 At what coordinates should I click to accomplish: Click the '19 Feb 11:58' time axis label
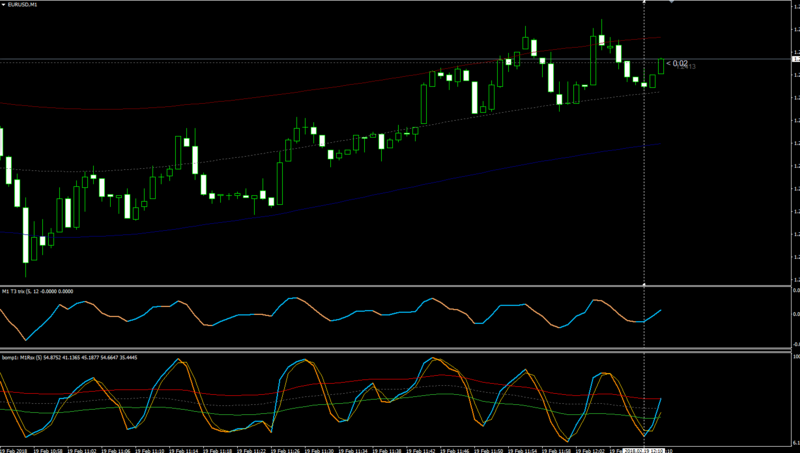click(x=557, y=450)
